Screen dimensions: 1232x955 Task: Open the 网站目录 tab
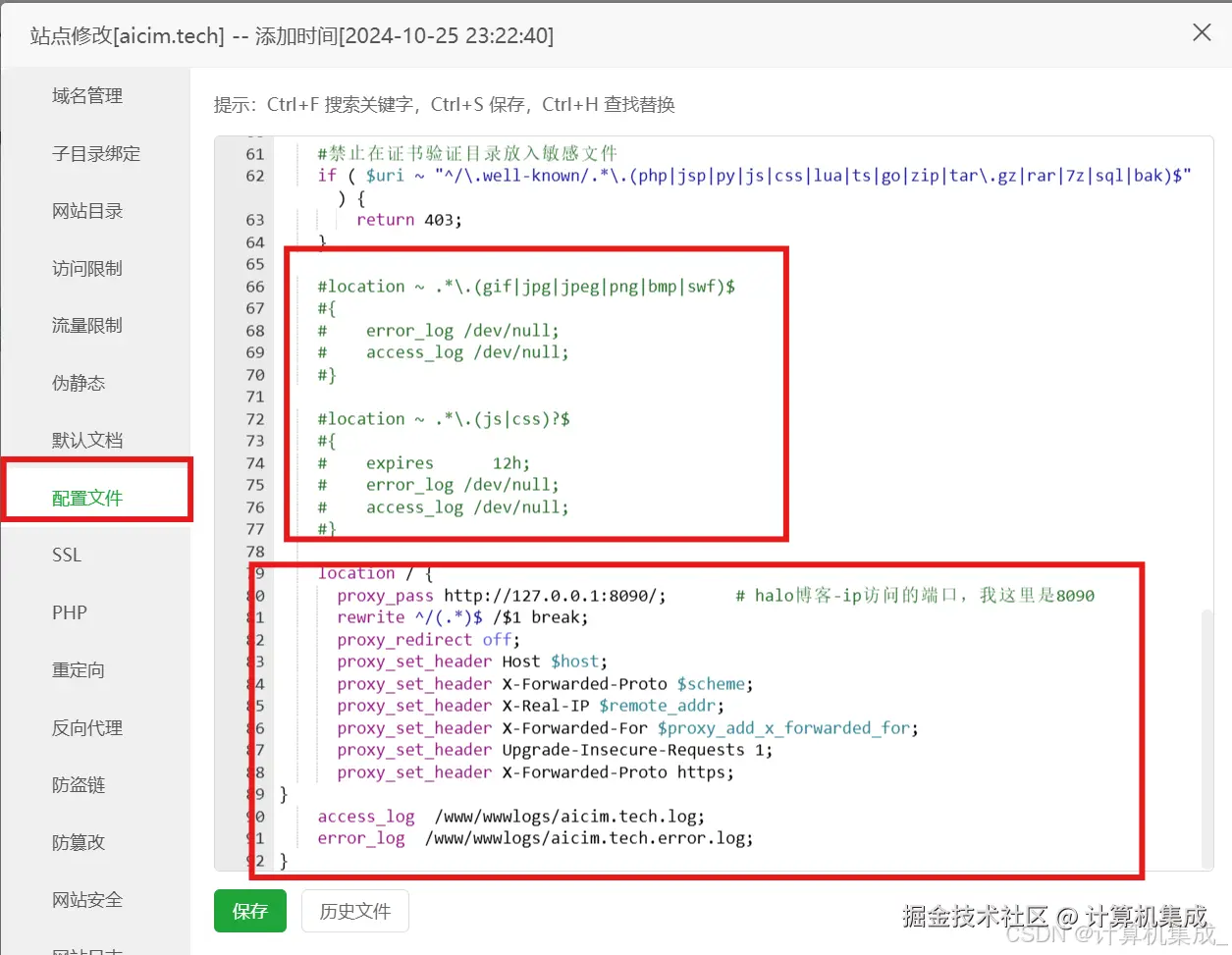87,211
